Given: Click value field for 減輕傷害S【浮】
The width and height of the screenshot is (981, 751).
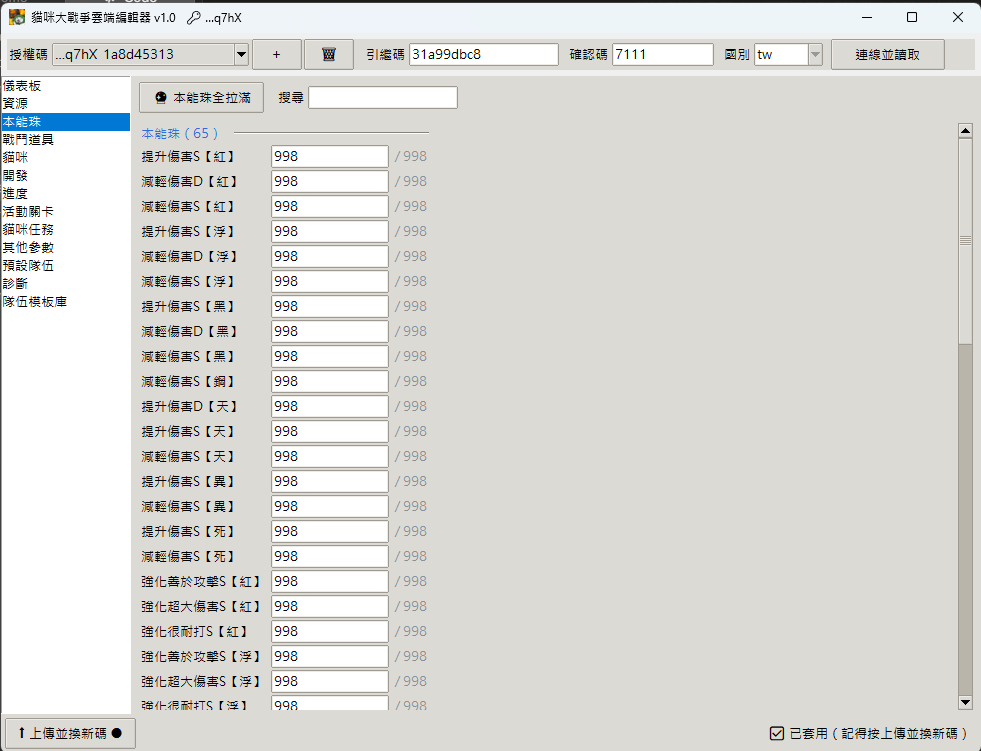Looking at the screenshot, I should pyautogui.click(x=330, y=282).
